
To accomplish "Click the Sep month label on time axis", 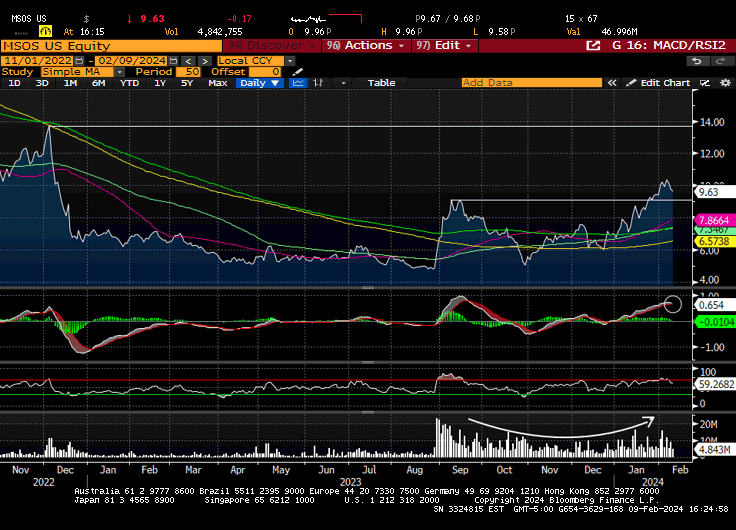I will (460, 470).
